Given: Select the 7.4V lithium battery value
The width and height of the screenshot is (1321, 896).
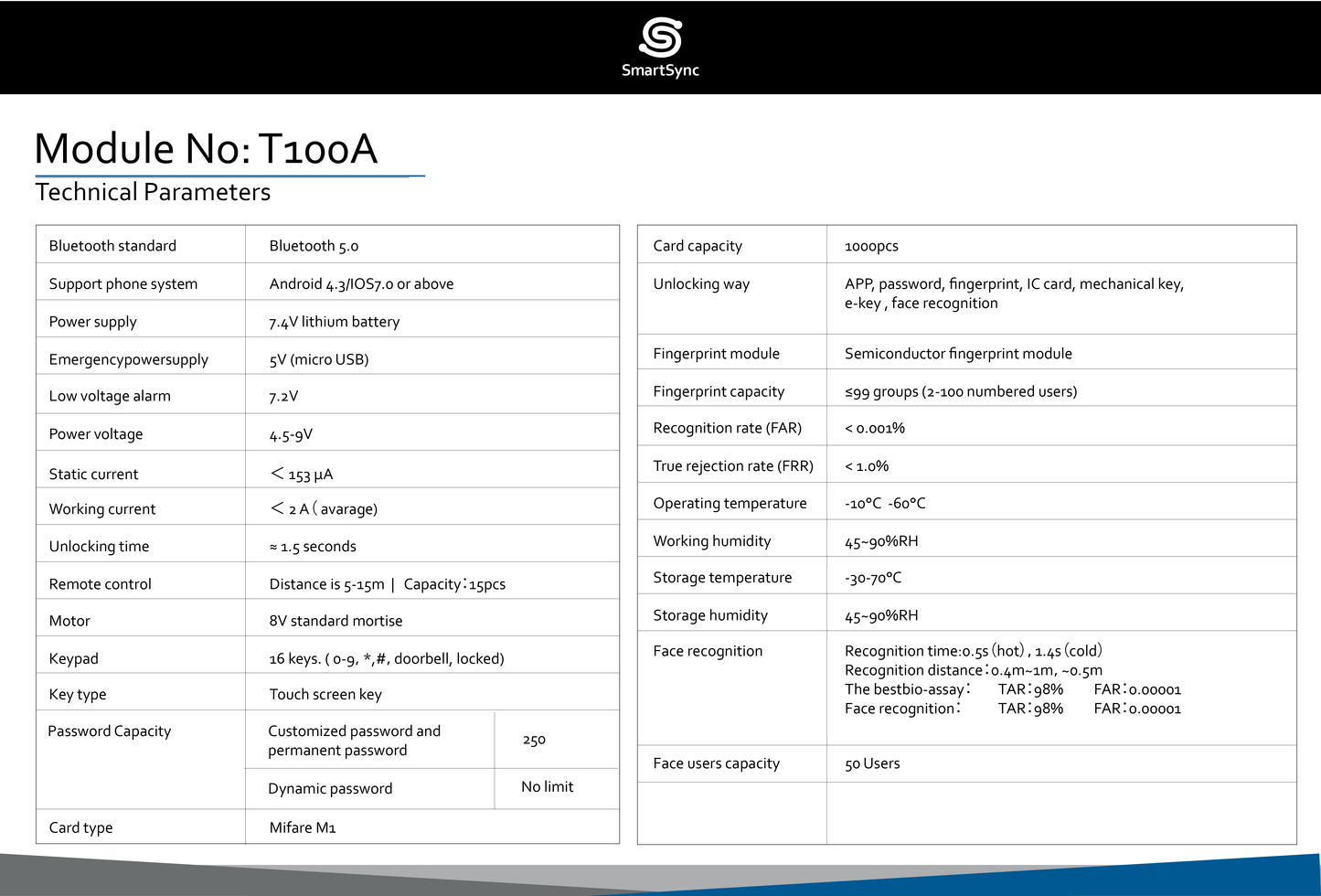Looking at the screenshot, I should (x=334, y=321).
